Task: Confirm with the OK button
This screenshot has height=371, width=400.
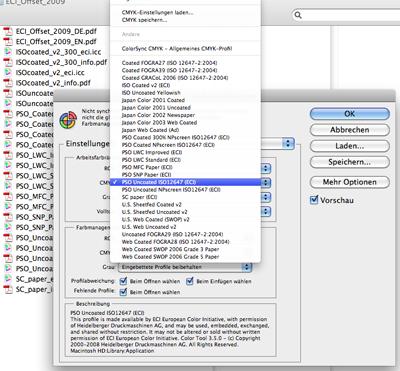Action: [350, 114]
